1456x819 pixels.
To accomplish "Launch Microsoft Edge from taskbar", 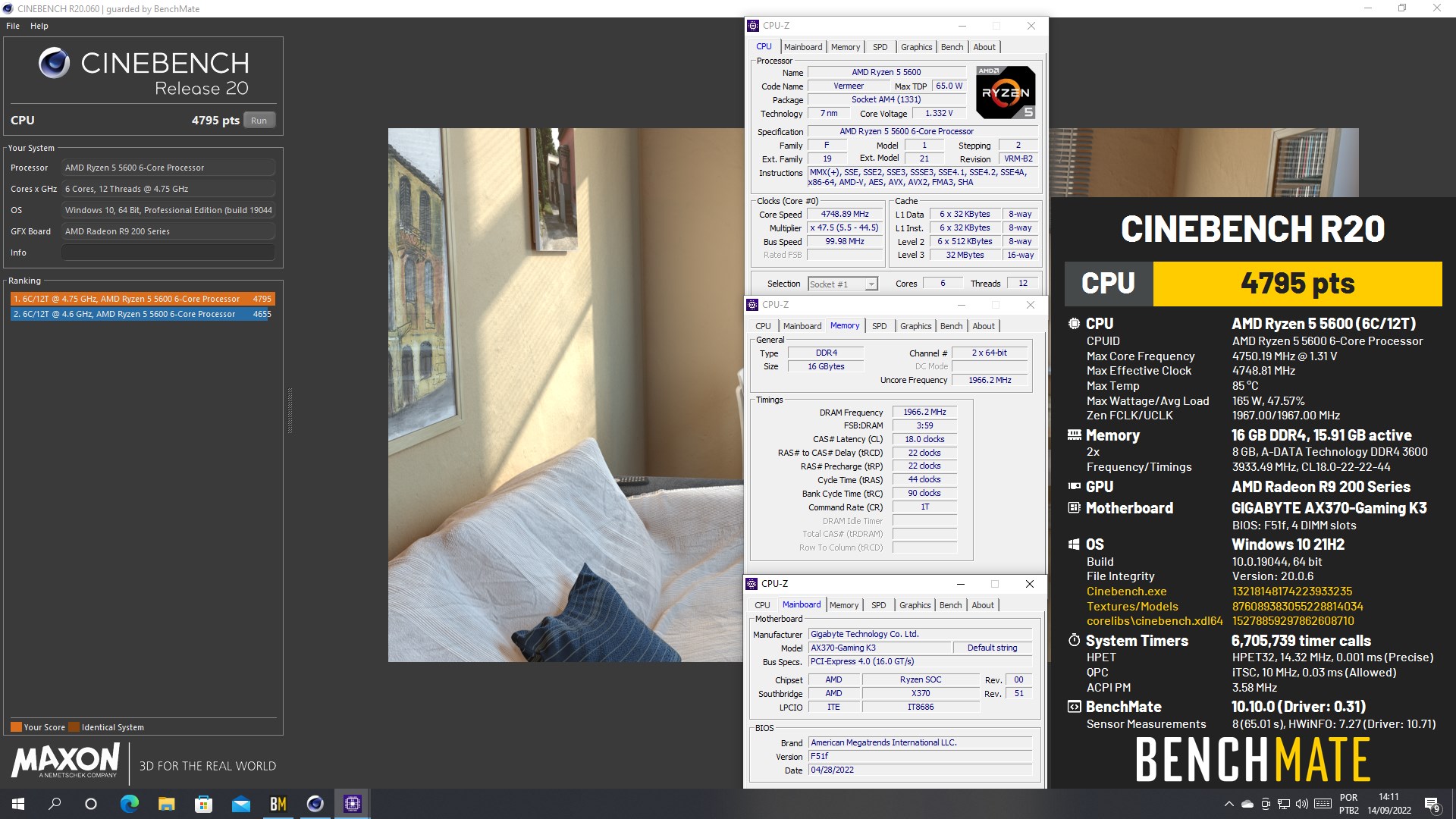I will pyautogui.click(x=130, y=804).
